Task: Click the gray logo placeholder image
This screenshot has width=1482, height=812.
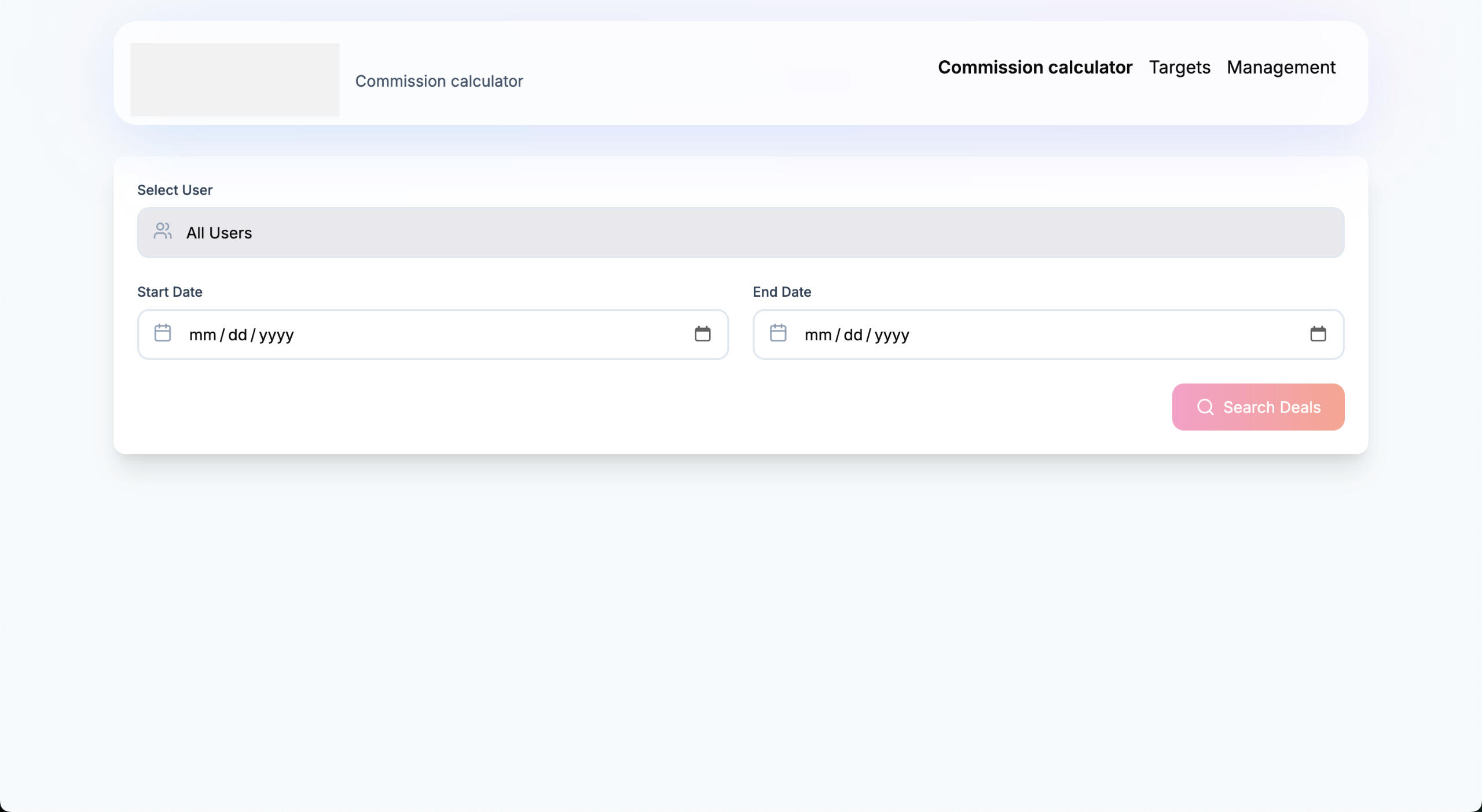Action: (x=234, y=79)
